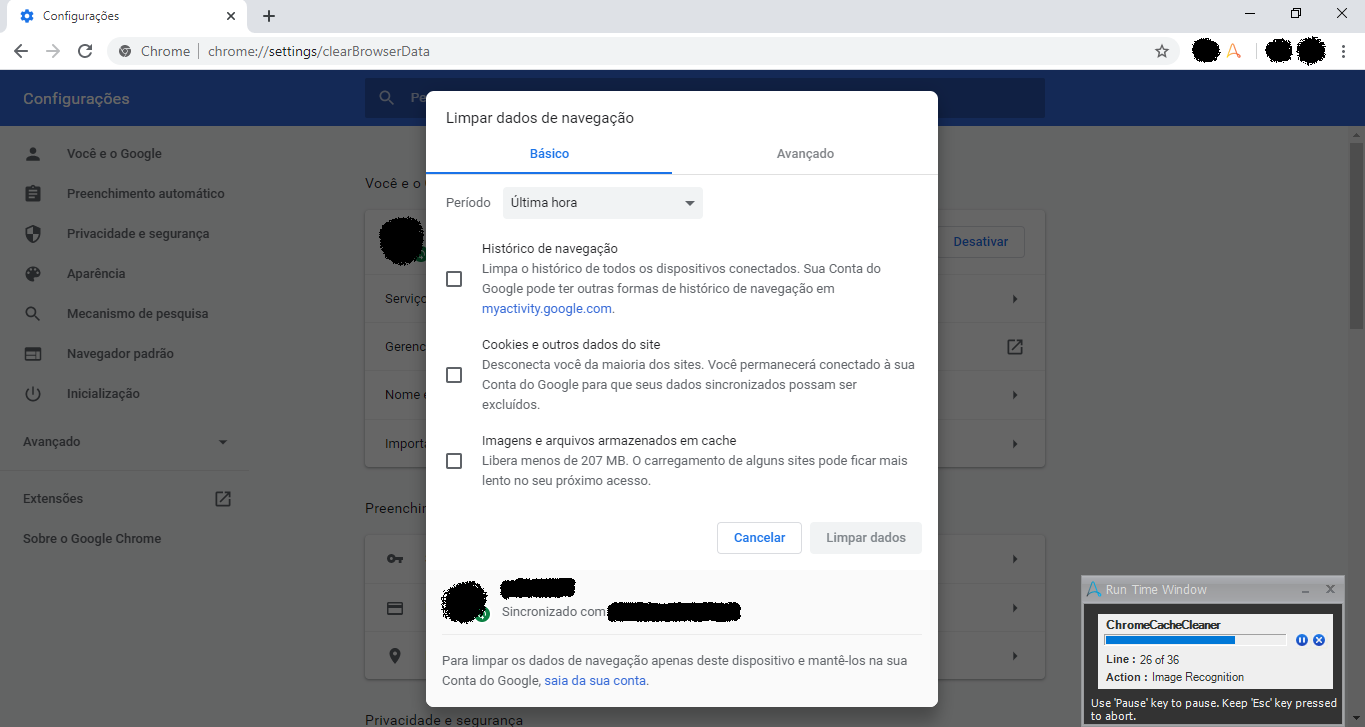Minimize the Run Time Window
The height and width of the screenshot is (727, 1365).
coord(1307,590)
